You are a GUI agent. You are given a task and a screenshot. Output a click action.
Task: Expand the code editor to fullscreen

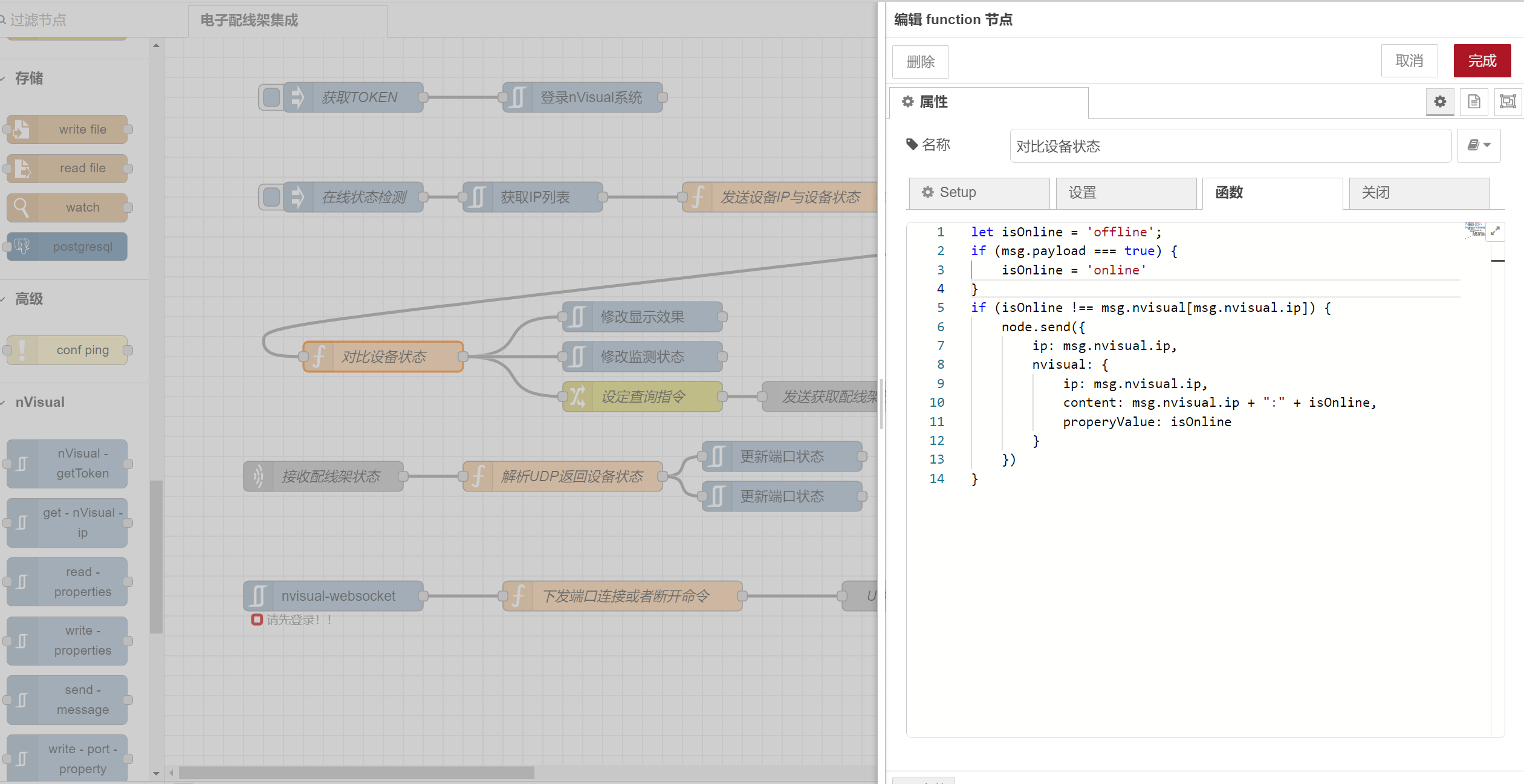[x=1495, y=232]
